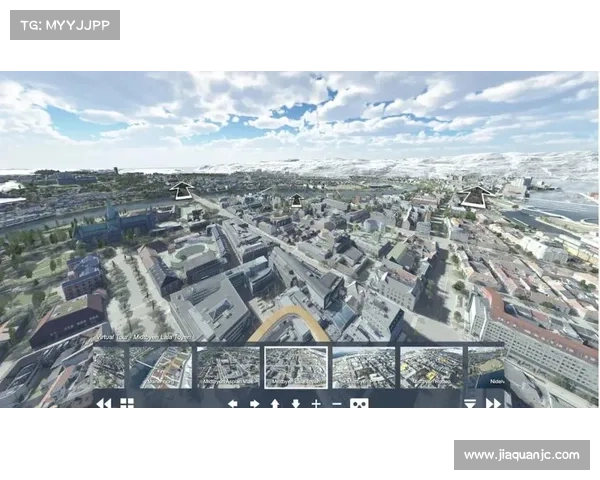Tilt view up with the up arrow
This screenshot has height=480, width=600.
coord(275,404)
